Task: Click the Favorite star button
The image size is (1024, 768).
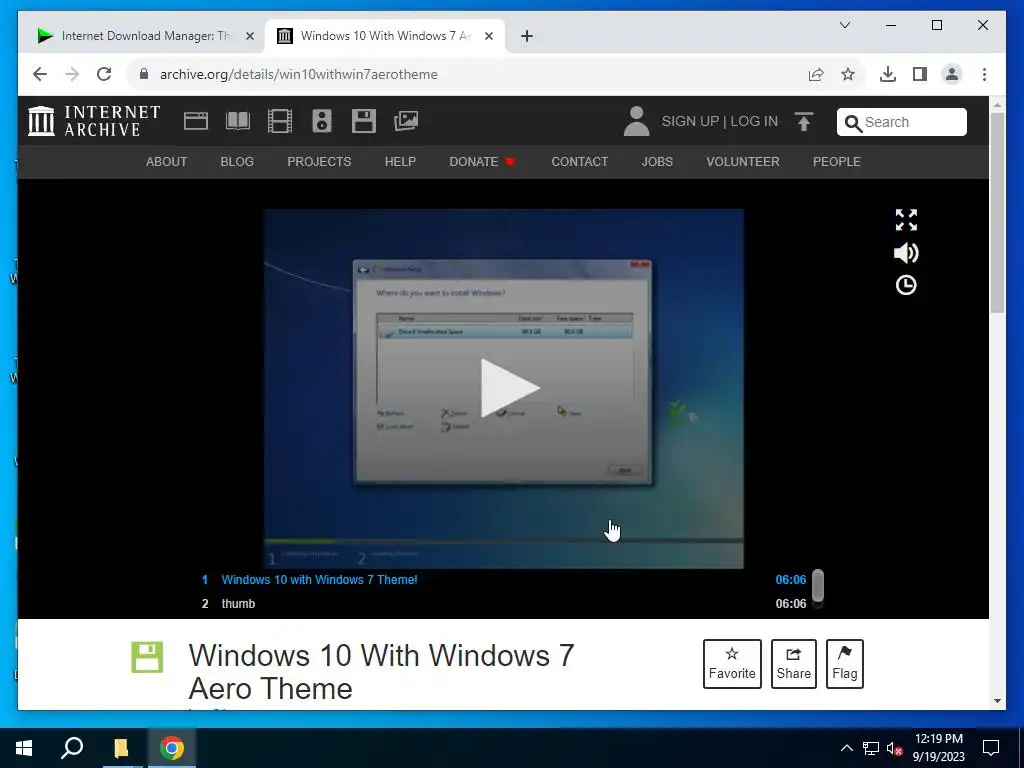Action: pos(732,664)
